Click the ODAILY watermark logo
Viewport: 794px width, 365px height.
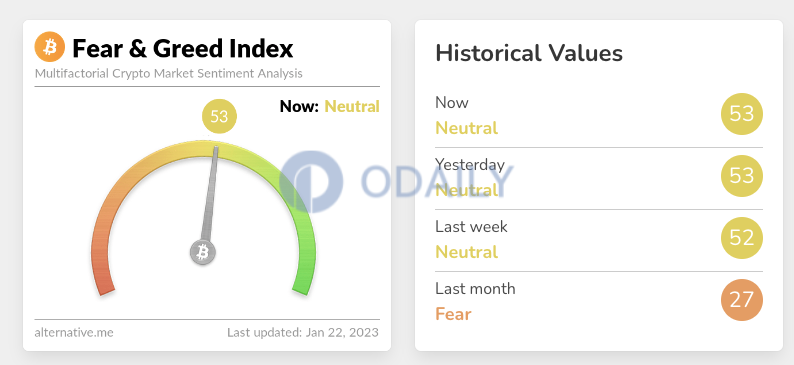(x=396, y=181)
